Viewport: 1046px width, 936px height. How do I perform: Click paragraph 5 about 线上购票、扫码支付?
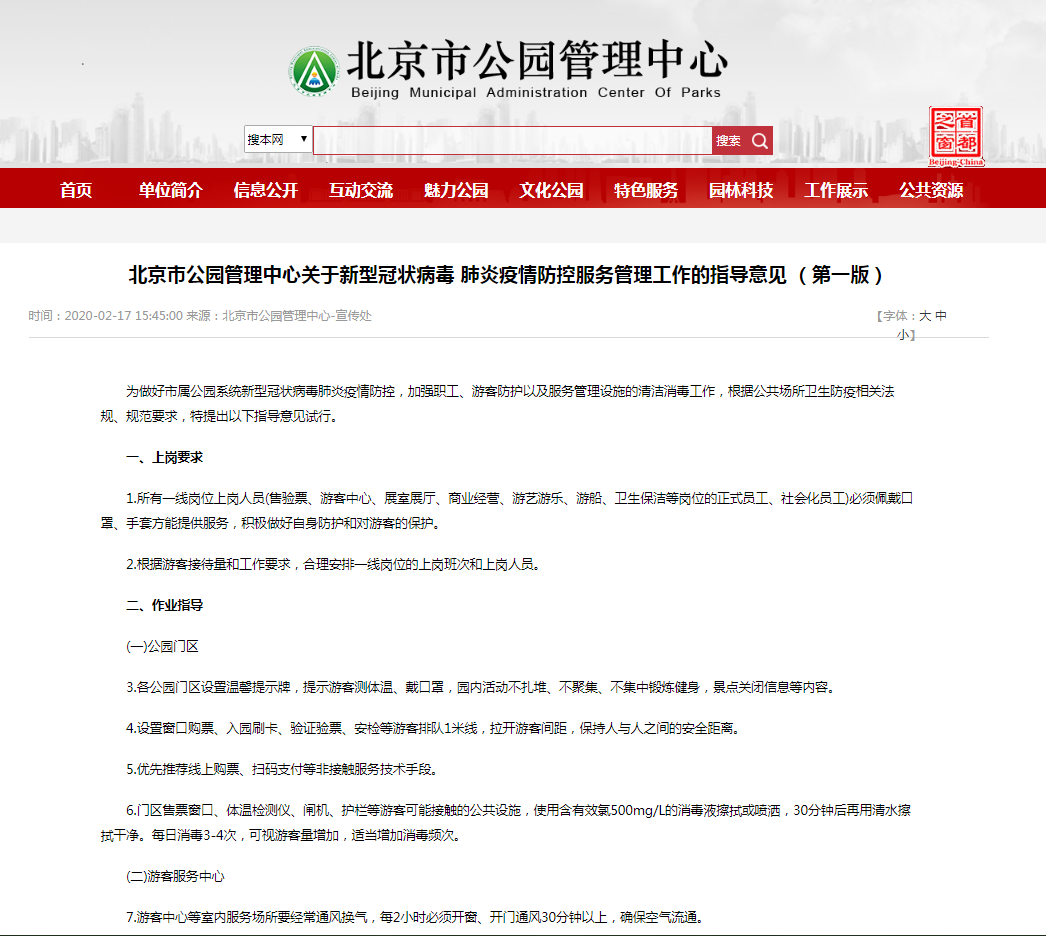coord(282,769)
